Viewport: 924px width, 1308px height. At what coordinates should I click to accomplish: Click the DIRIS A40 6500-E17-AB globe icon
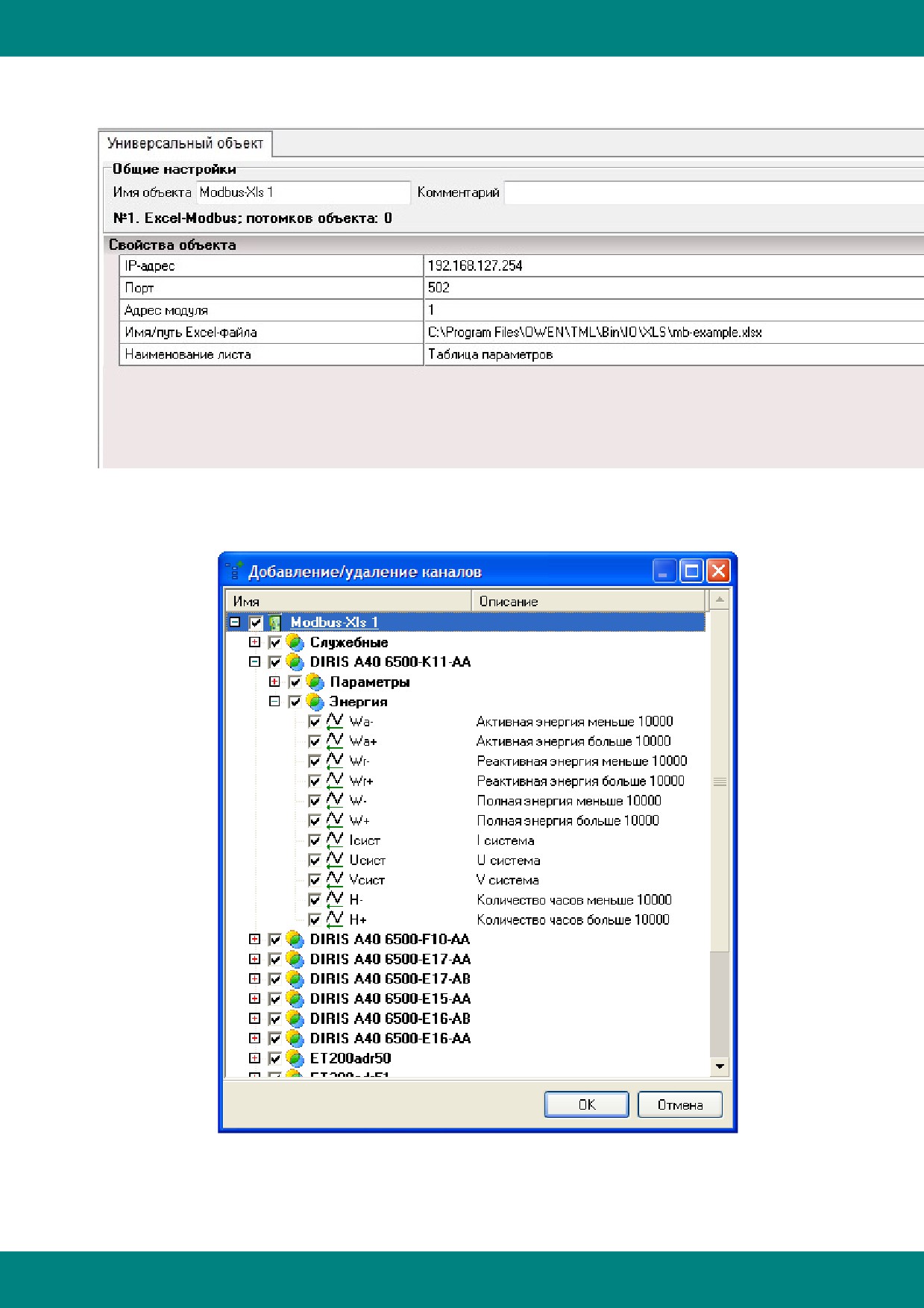(x=295, y=978)
